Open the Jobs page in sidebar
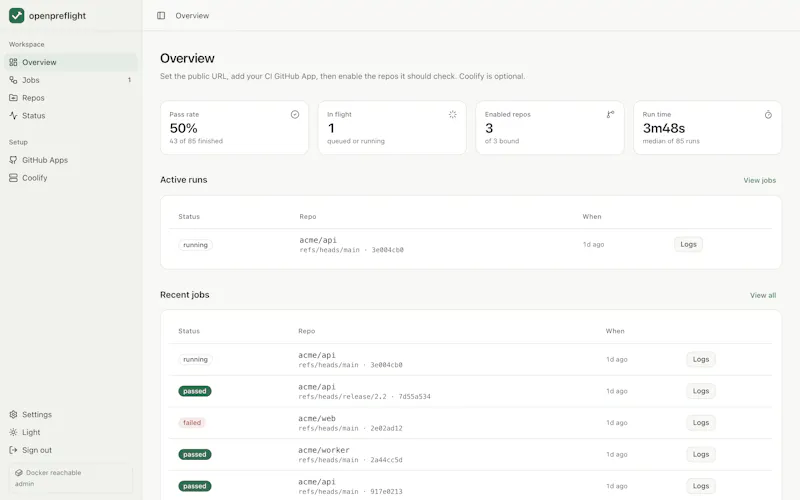 (x=71, y=80)
